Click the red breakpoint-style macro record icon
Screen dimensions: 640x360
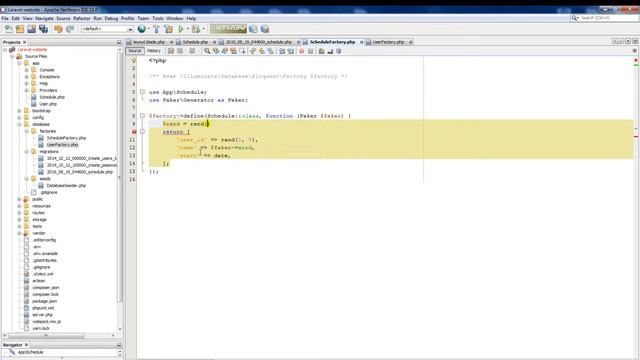301,51
